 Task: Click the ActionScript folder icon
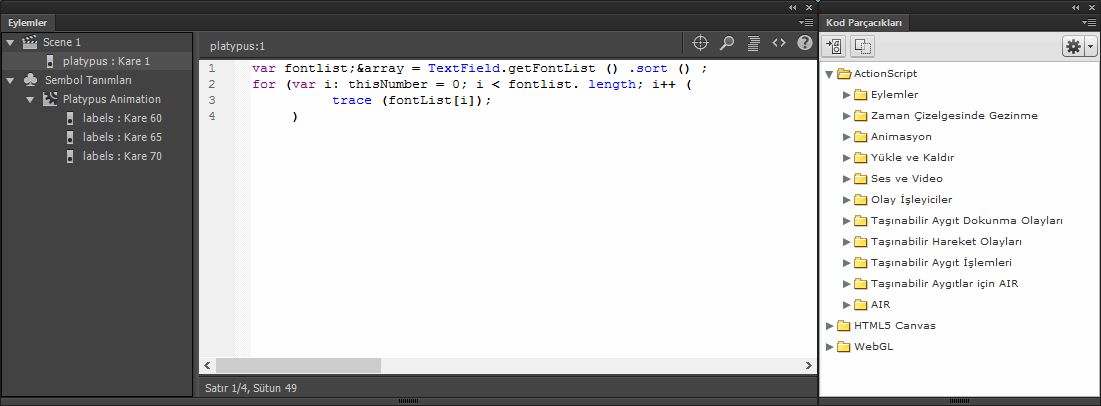[844, 73]
